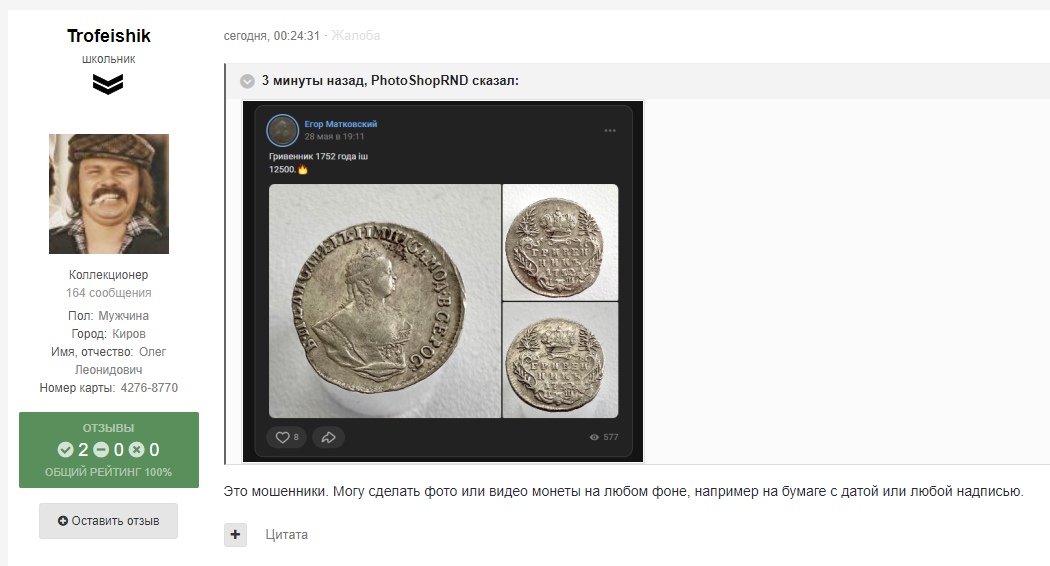Click the Егор Матковский author name

[x=340, y=124]
